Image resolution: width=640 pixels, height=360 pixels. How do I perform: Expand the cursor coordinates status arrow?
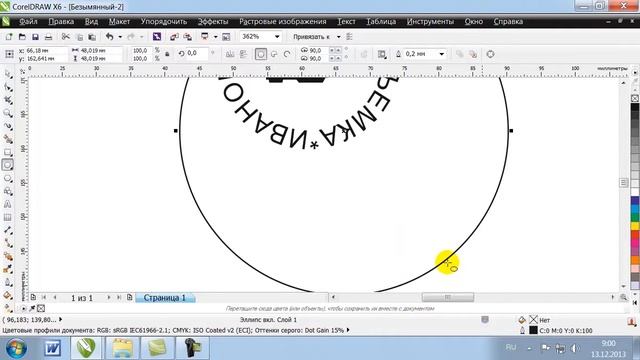point(61,320)
